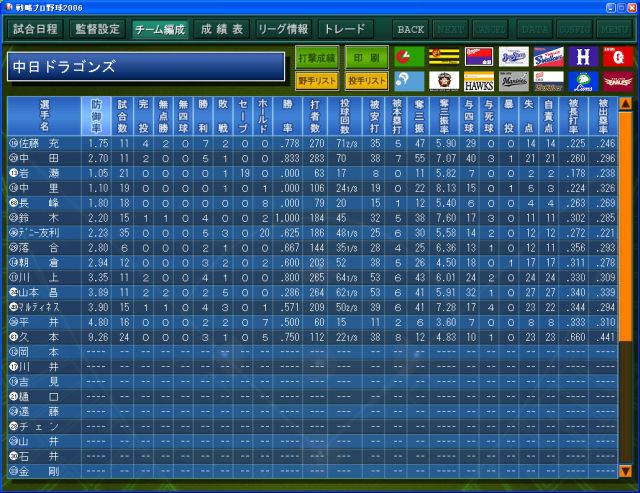Screen dimensions: 640x493
Task: Select the Pacific League logo icon
Action: pos(409,81)
